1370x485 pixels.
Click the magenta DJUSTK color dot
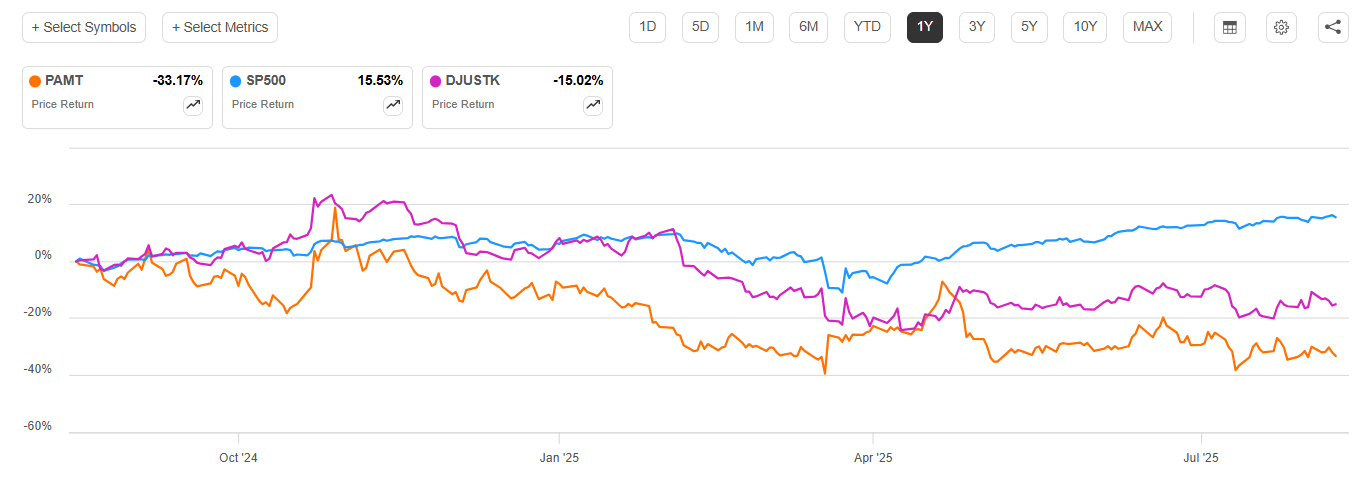tap(437, 81)
